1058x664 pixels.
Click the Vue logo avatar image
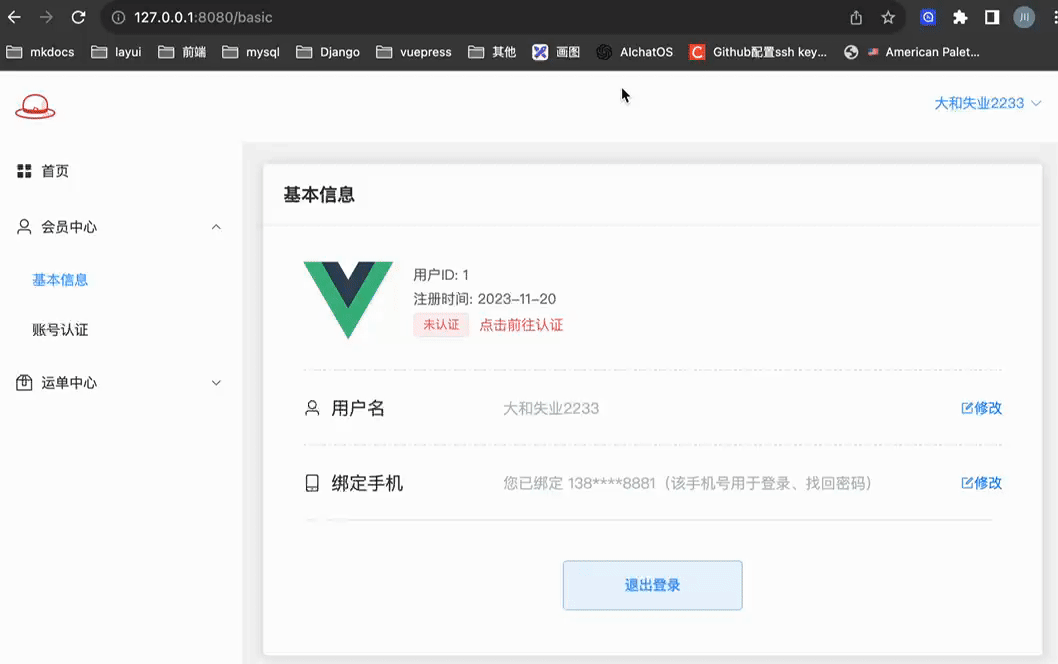click(x=348, y=299)
